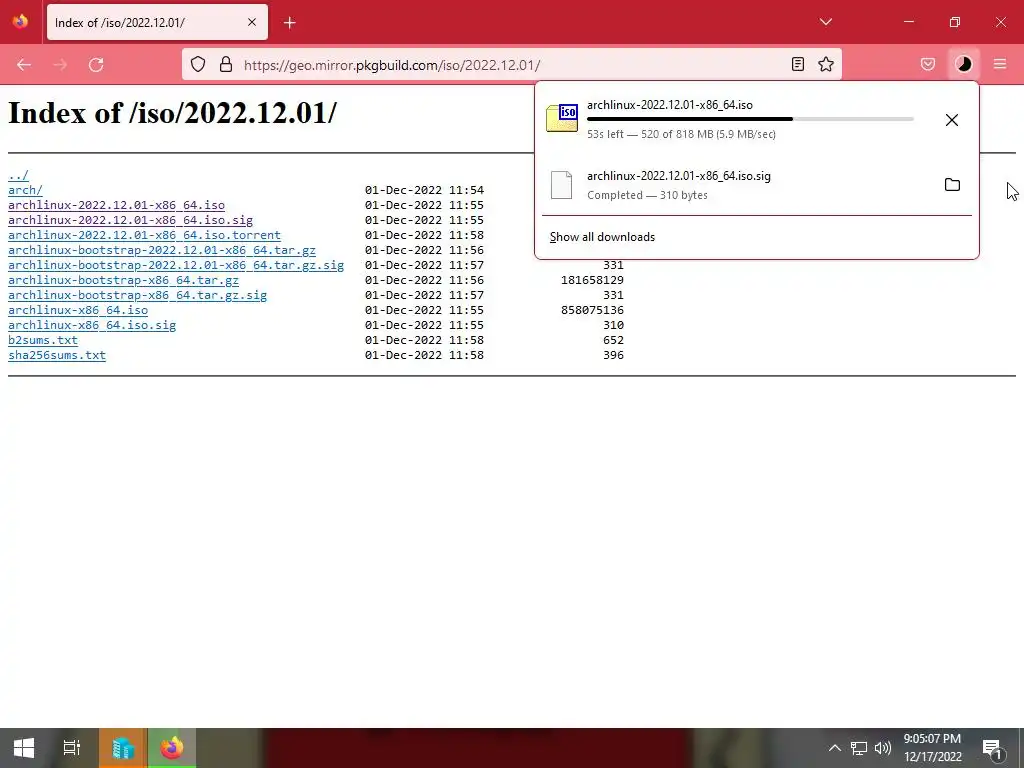Toggle reader view icon in address bar
Screen dimensions: 1024x768
pyautogui.click(x=797, y=64)
